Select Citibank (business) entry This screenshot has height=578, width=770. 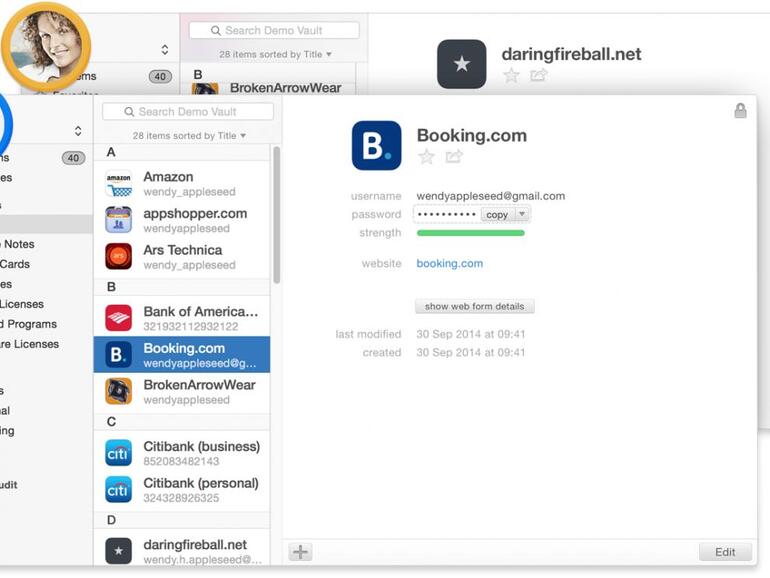point(182,453)
